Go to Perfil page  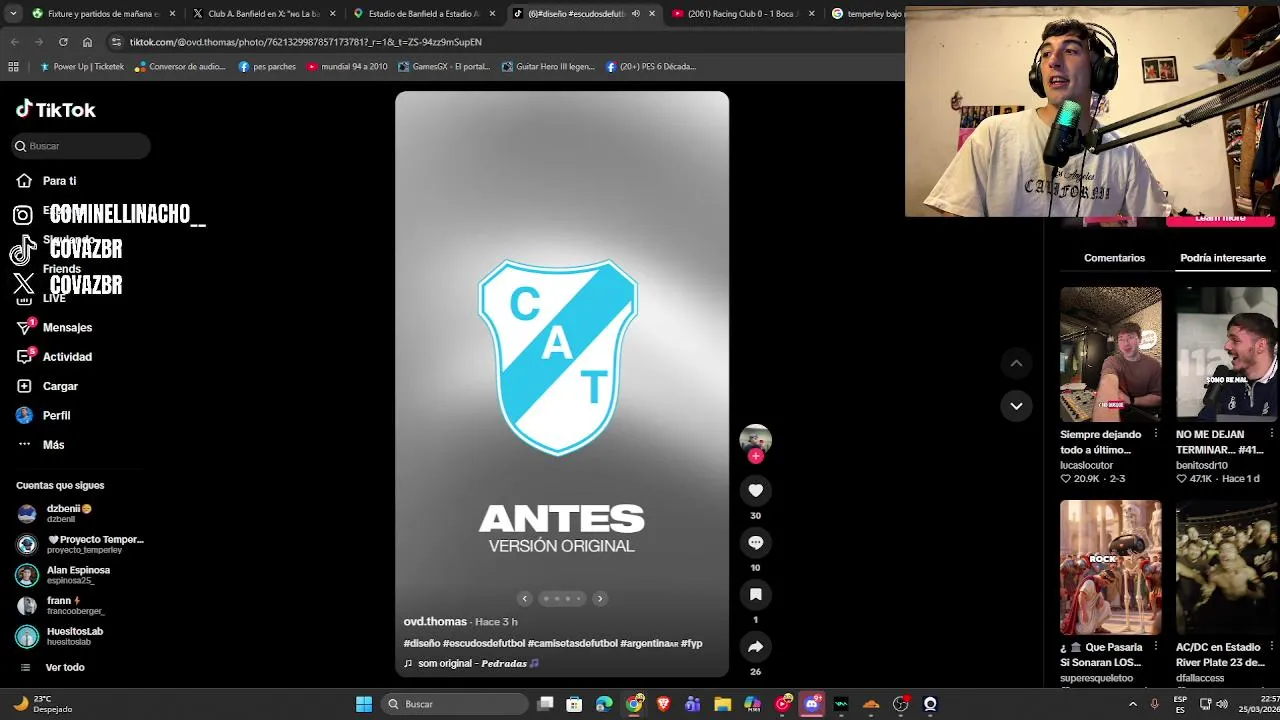pyautogui.click(x=44, y=415)
